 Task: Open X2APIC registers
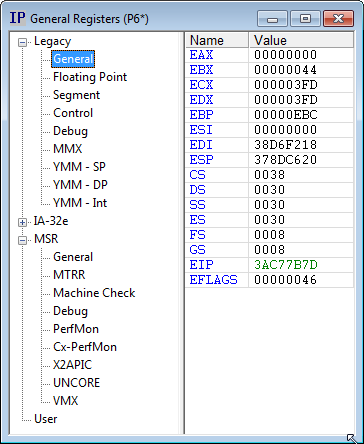point(72,365)
